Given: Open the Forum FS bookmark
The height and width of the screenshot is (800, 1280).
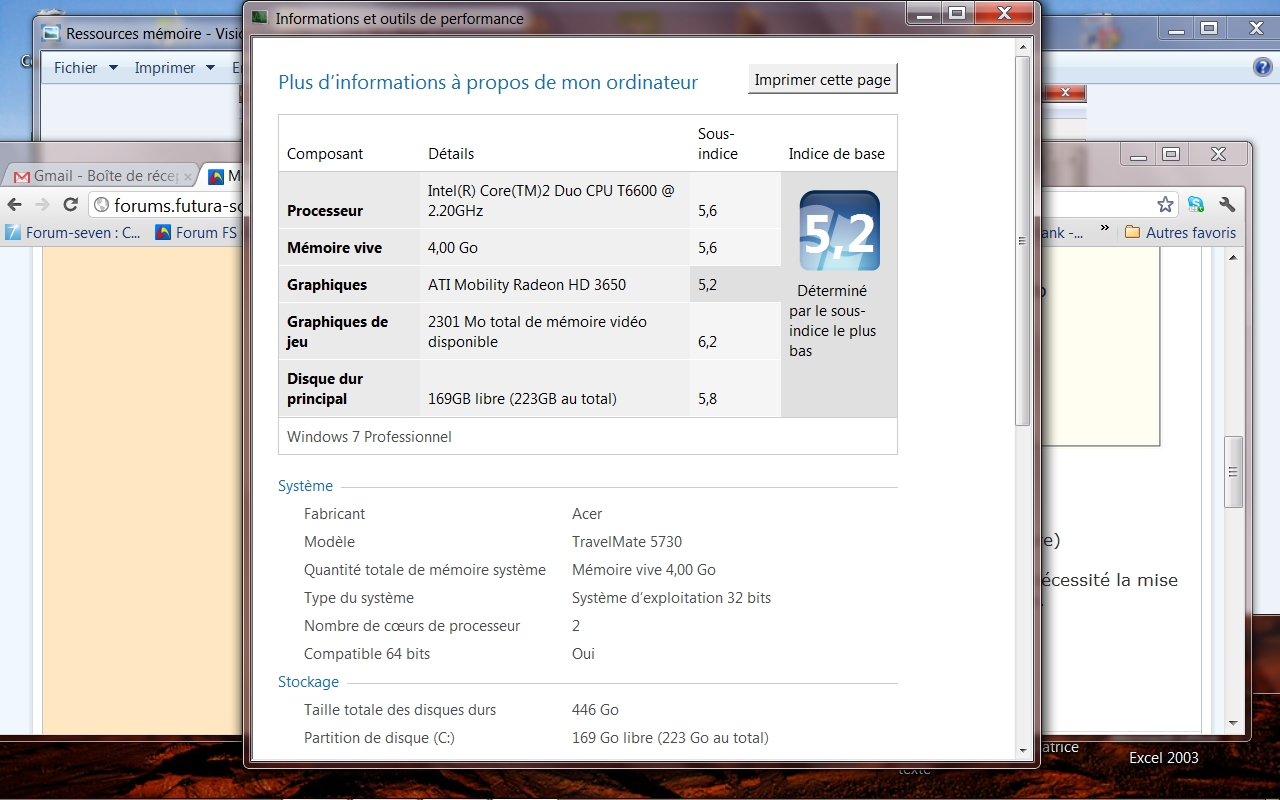Looking at the screenshot, I should 197,232.
